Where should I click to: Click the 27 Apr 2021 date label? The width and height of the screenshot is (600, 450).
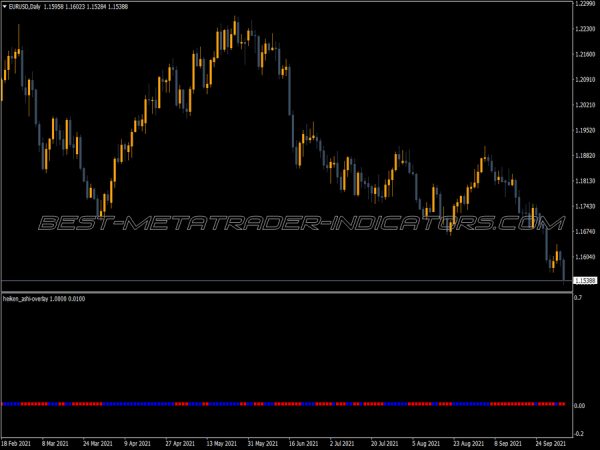pos(180,443)
